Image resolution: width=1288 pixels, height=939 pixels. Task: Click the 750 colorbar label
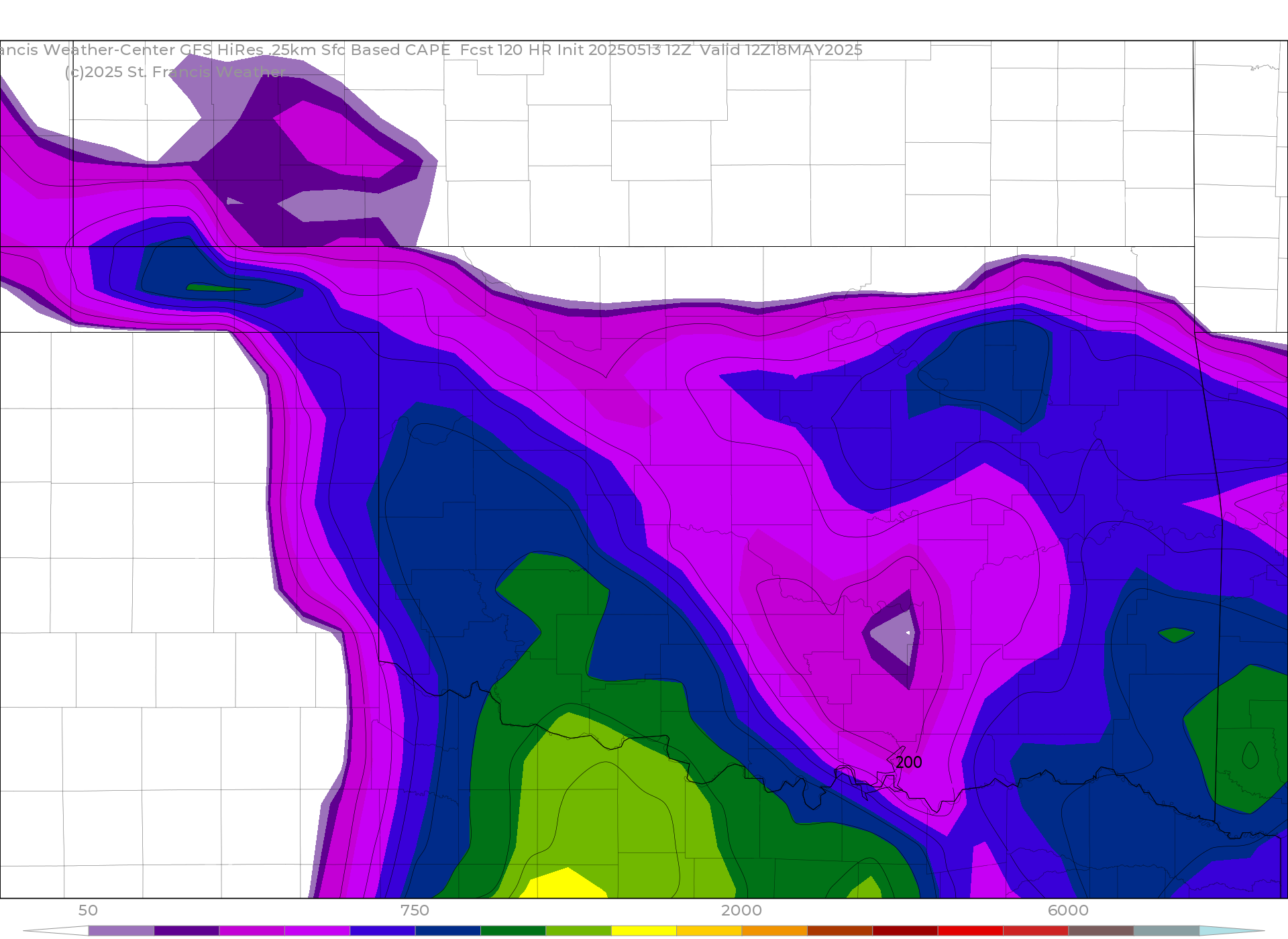415,910
